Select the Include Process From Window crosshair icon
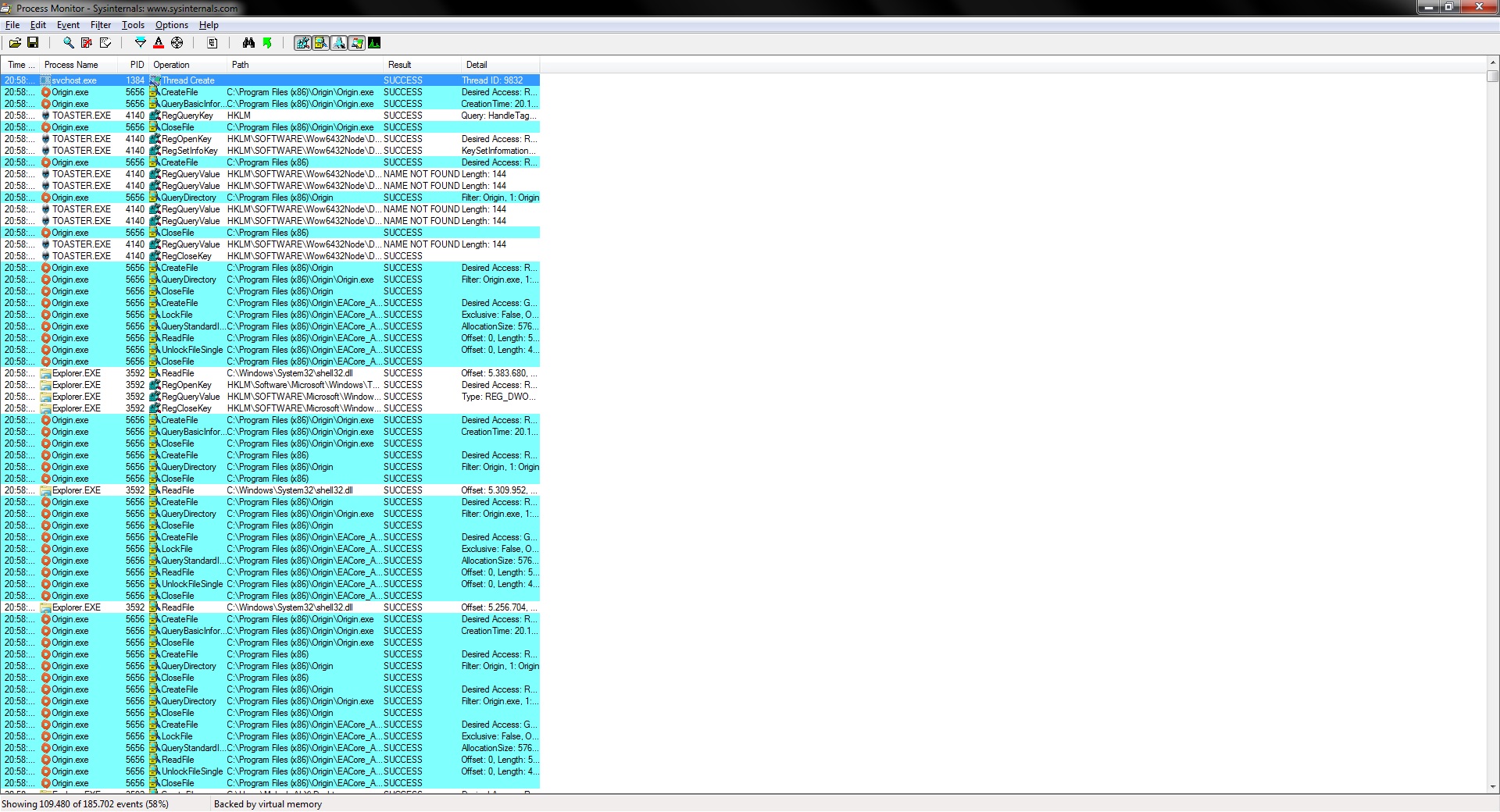The width and height of the screenshot is (1500, 812). [177, 43]
